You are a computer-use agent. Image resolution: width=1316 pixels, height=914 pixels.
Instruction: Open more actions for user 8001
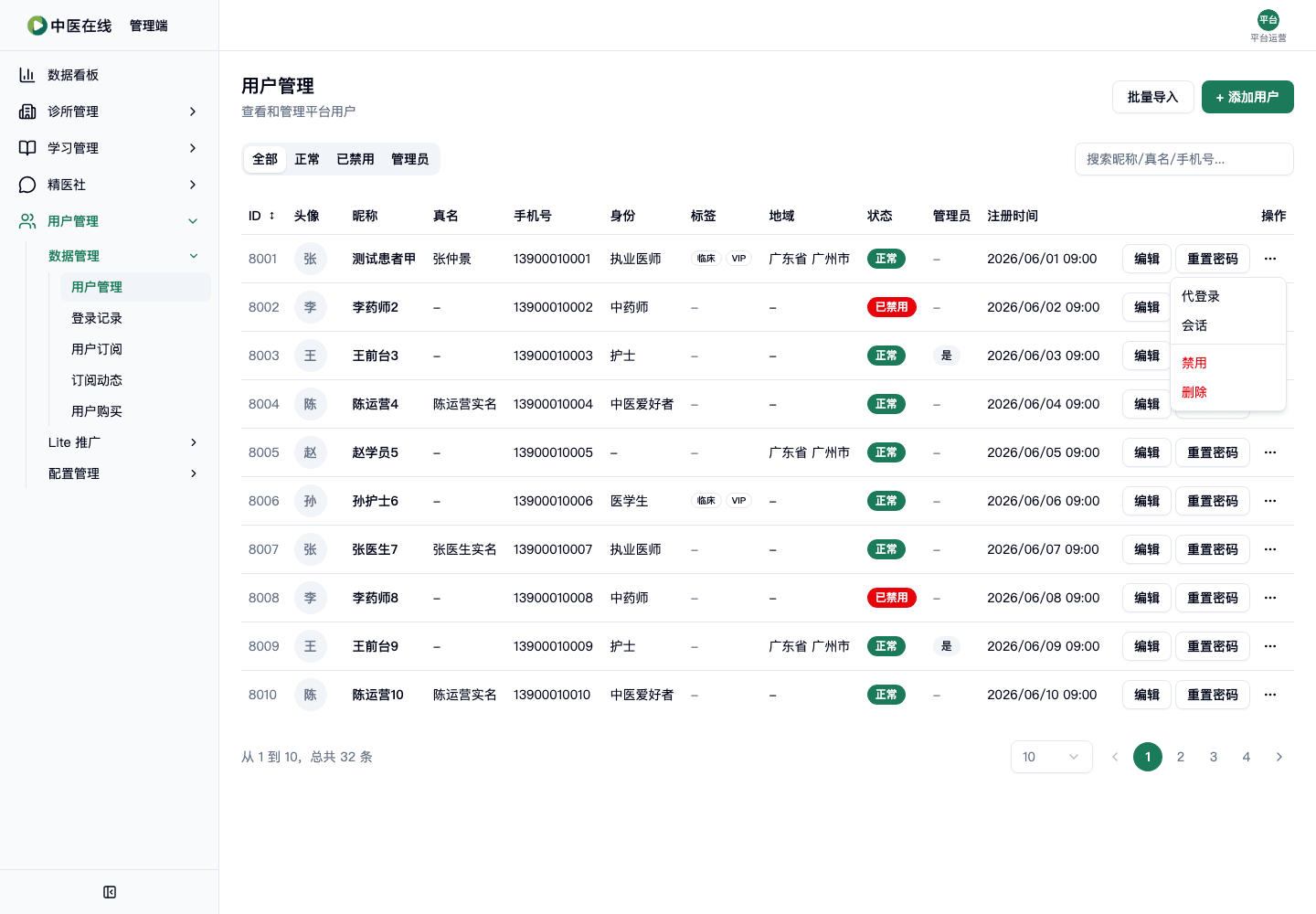(x=1270, y=259)
